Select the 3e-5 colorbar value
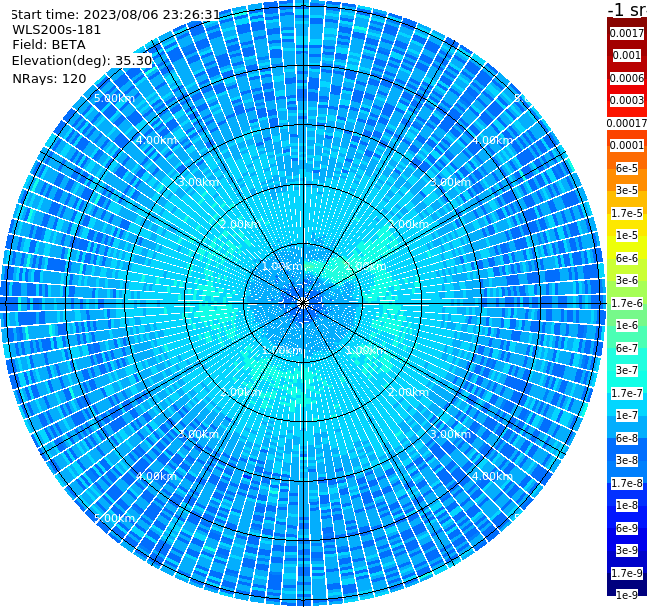The height and width of the screenshot is (607, 647). pos(627,190)
